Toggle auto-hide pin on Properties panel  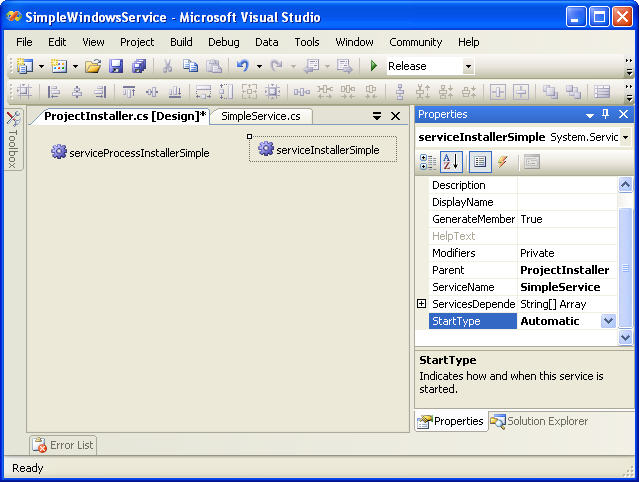(606, 114)
